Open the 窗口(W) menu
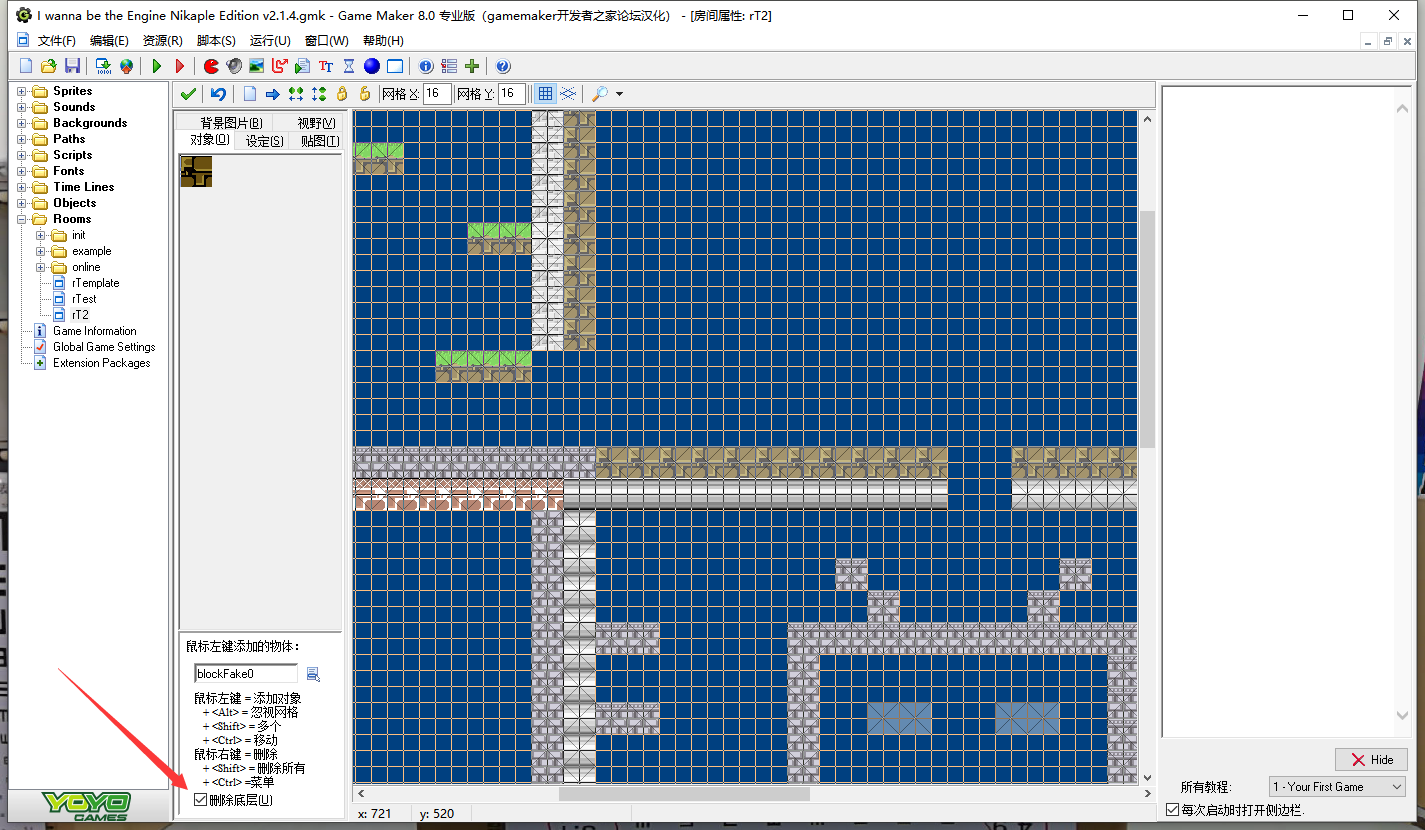Image resolution: width=1425 pixels, height=830 pixels. coord(327,41)
